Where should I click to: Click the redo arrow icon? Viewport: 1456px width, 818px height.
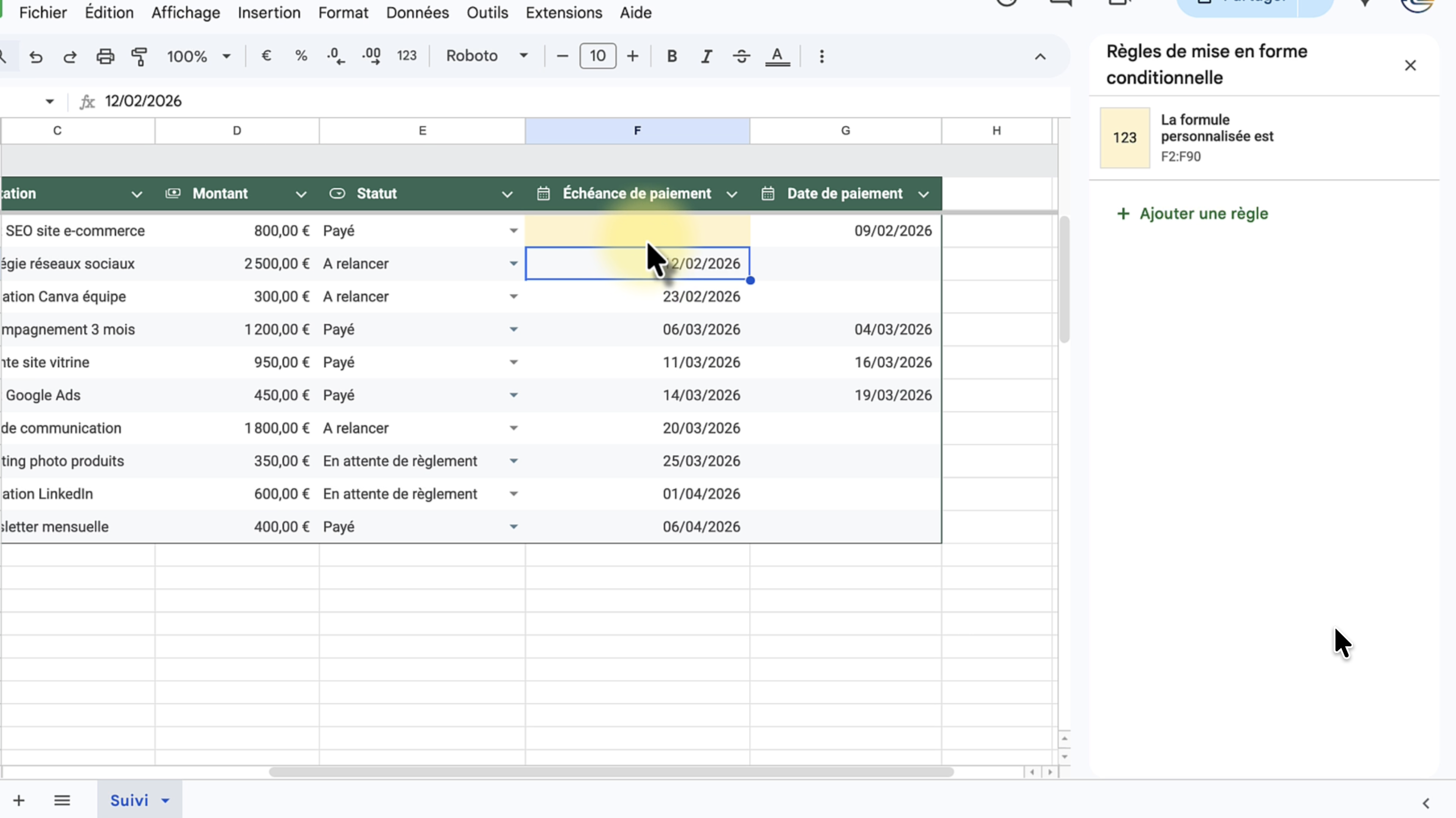[x=70, y=56]
